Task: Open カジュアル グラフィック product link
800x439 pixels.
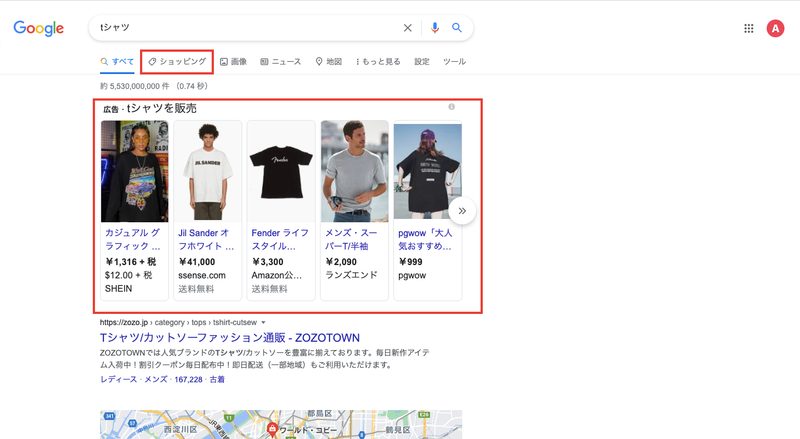Action: click(133, 239)
